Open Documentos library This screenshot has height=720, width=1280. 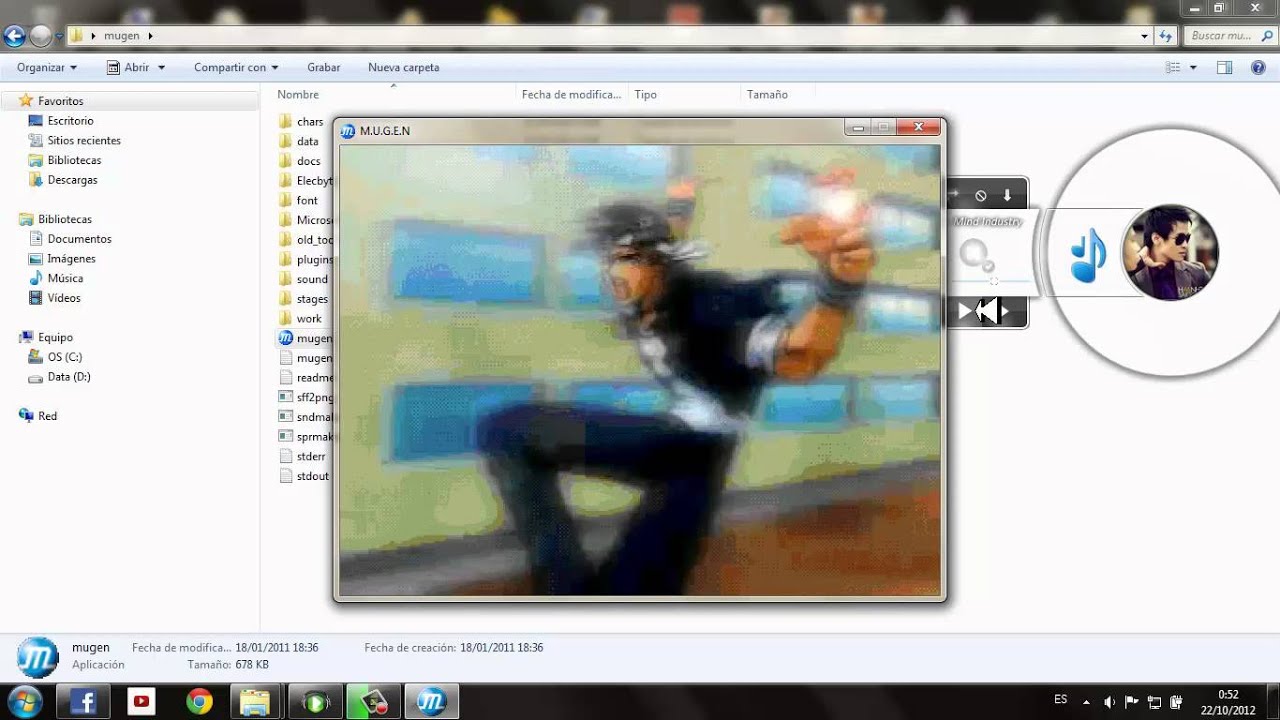click(x=79, y=239)
